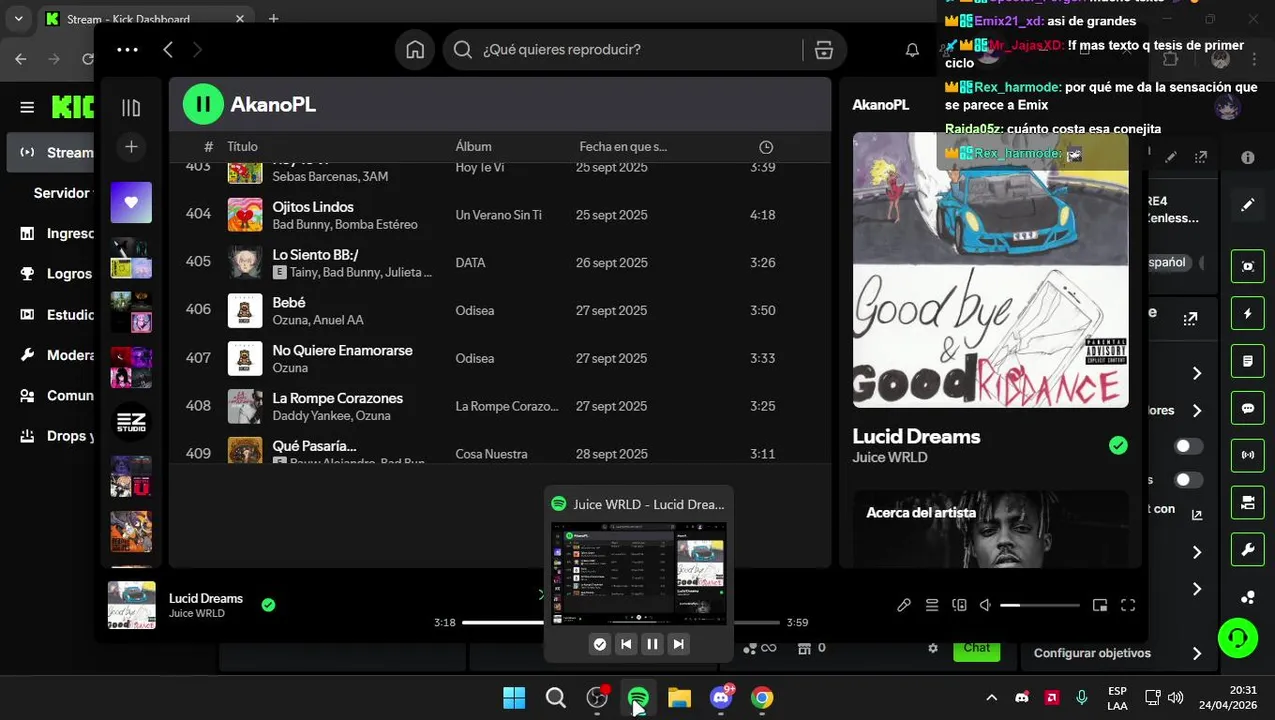Click Kick wrench tools rail icon
The width and height of the screenshot is (1275, 720).
[x=1248, y=550]
